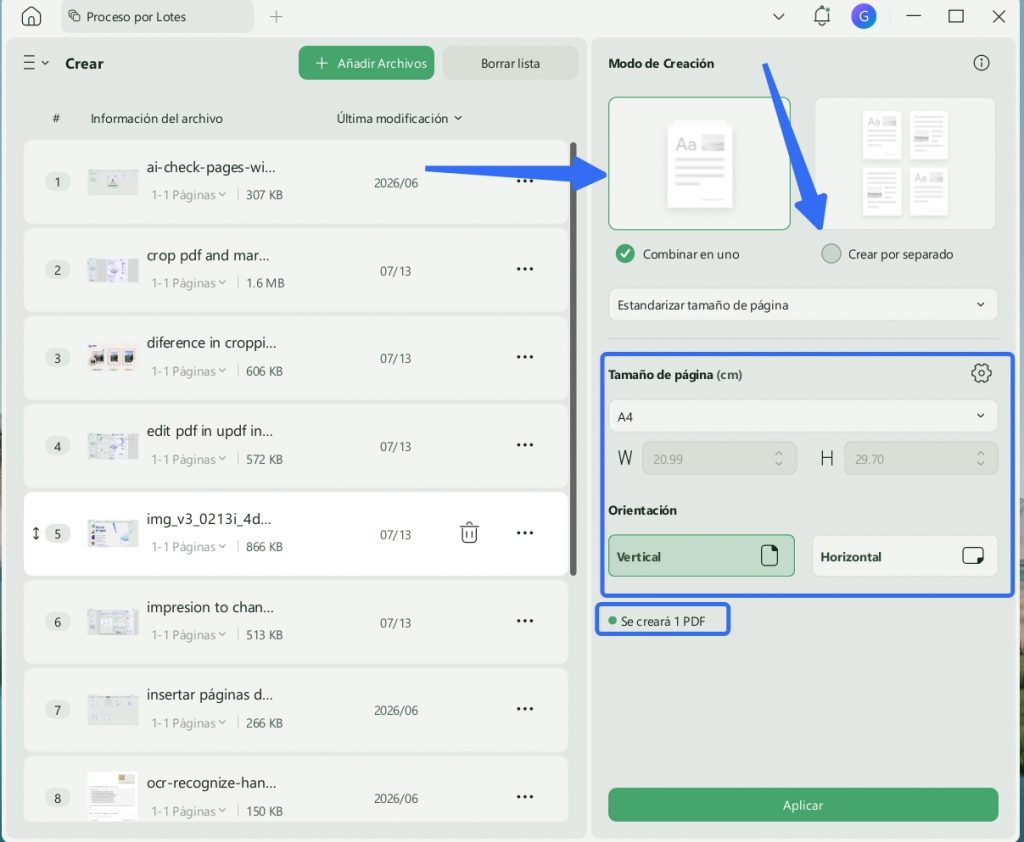This screenshot has height=842, width=1024.
Task: Set Horizontal orientation
Action: pyautogui.click(x=904, y=556)
